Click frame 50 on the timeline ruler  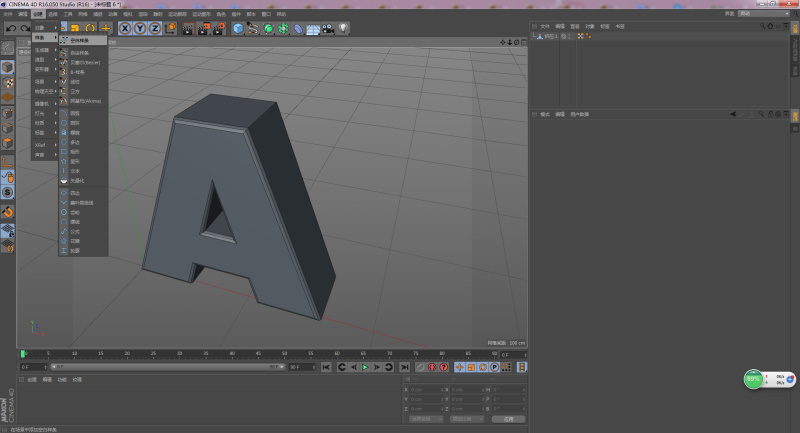point(284,353)
